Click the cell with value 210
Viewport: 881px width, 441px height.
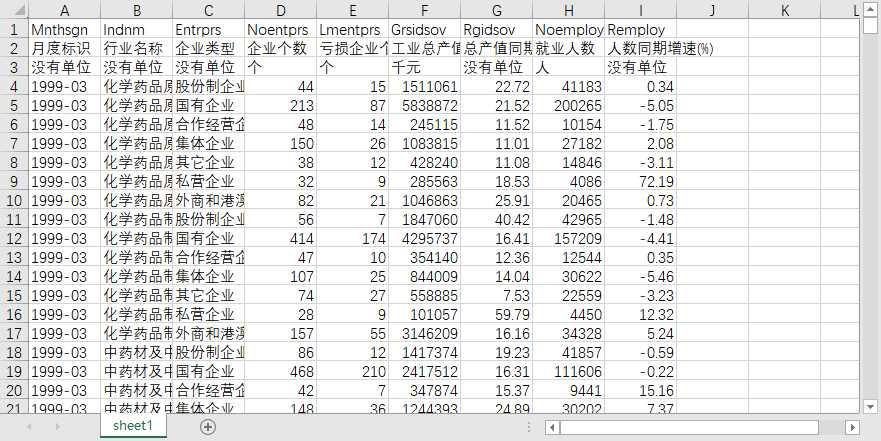pos(352,371)
